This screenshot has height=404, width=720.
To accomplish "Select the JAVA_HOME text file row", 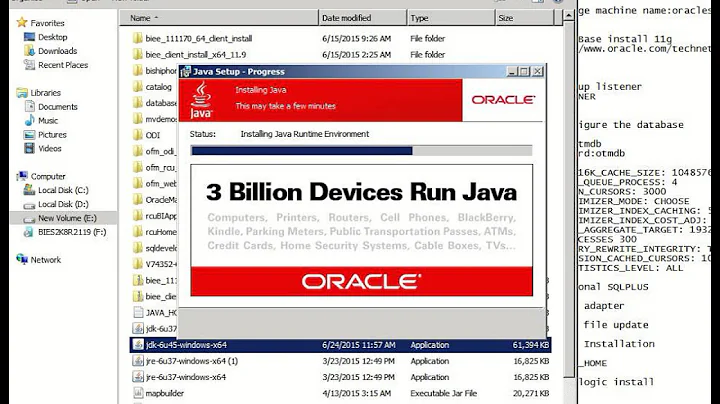I will pyautogui.click(x=154, y=312).
